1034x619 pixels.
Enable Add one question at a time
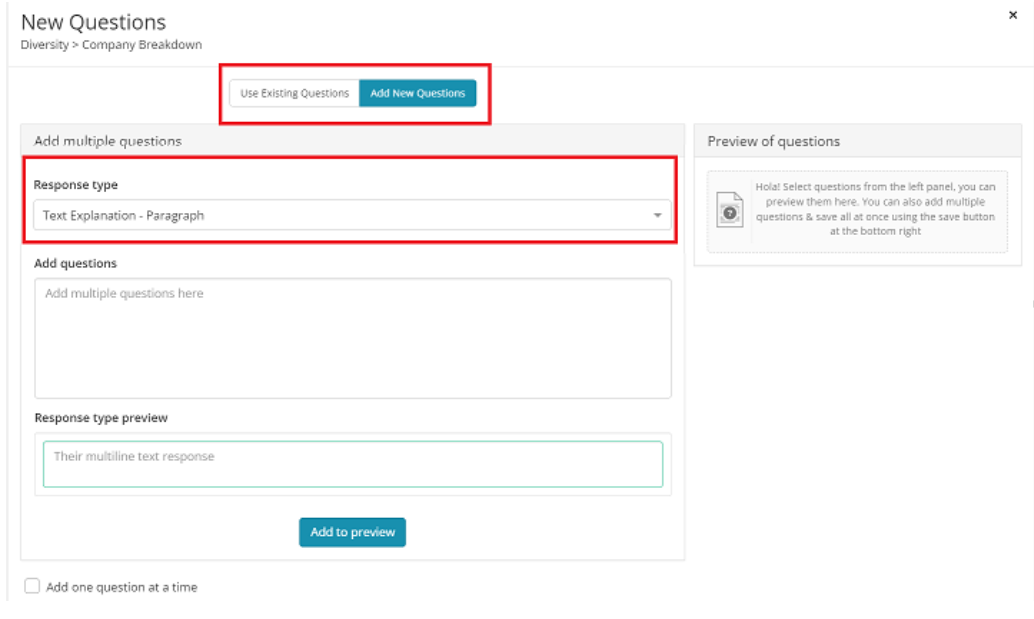point(32,586)
